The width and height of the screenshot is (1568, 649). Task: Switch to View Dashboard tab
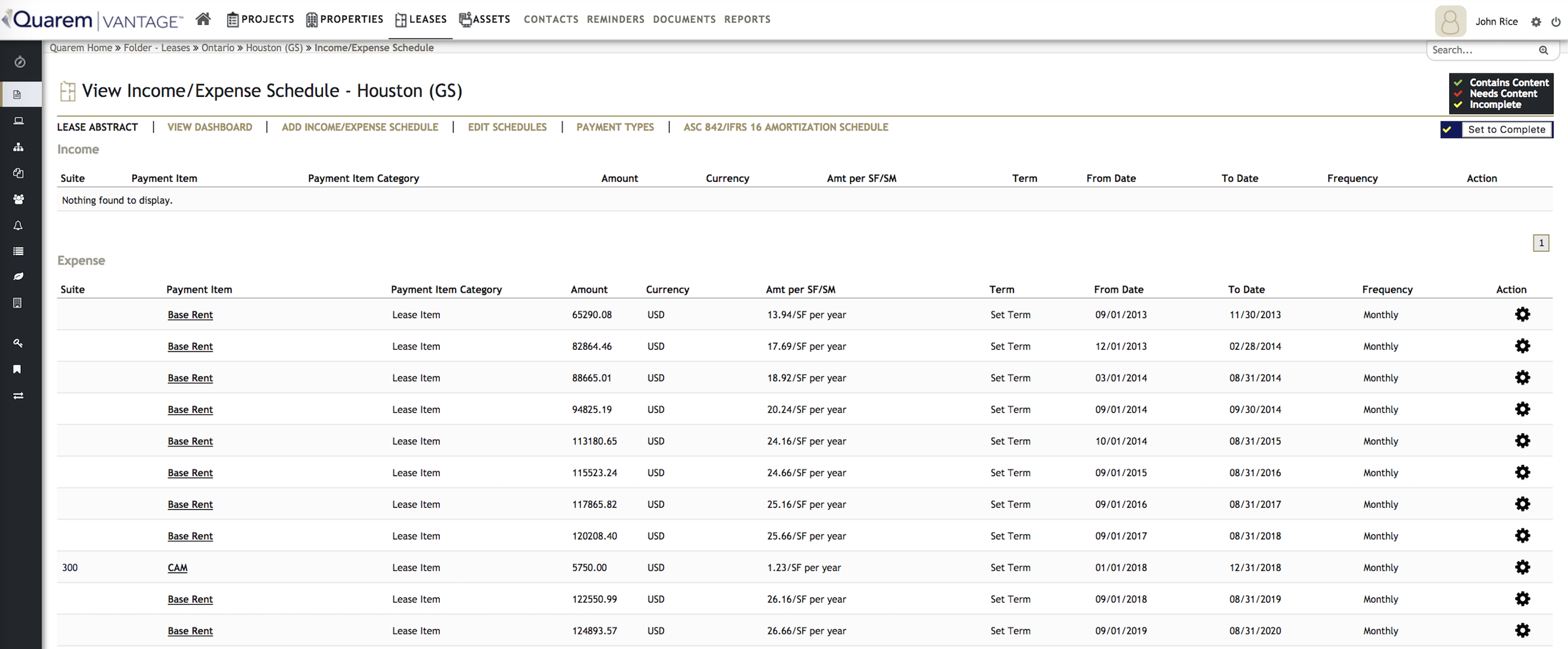(x=209, y=127)
